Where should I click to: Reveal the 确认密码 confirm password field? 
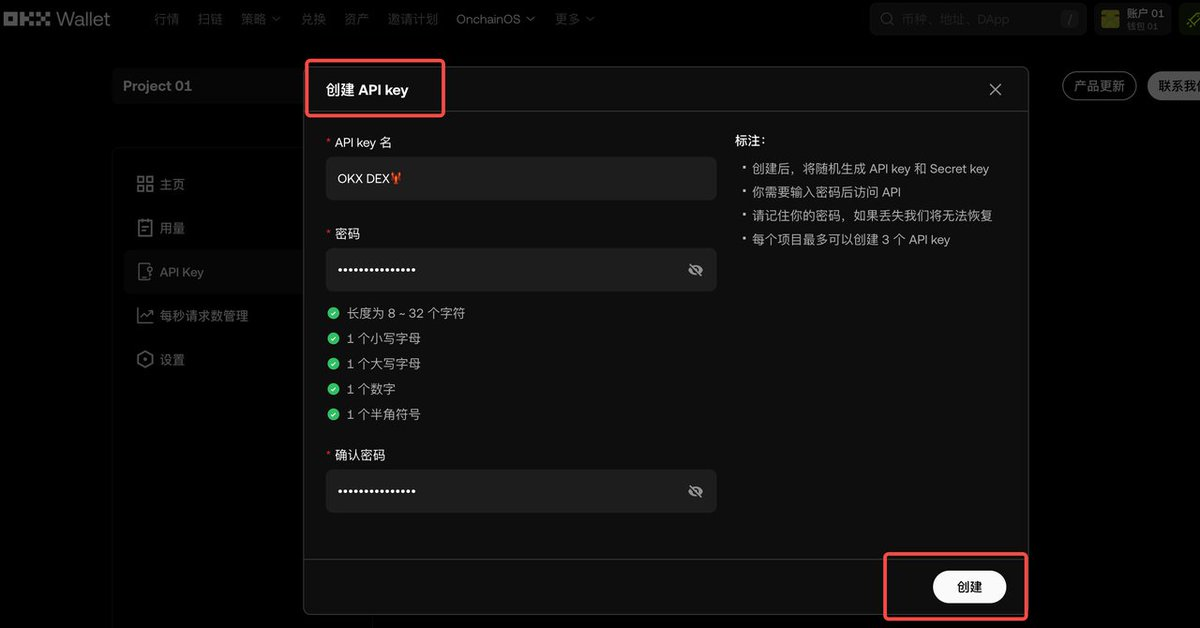coord(696,491)
